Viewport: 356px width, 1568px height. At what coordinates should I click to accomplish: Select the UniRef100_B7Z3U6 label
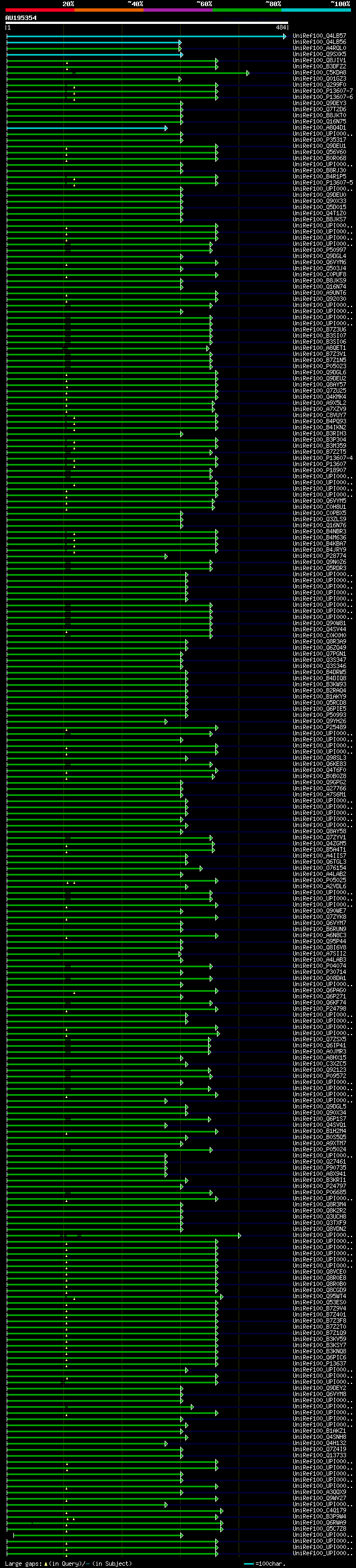point(319,329)
